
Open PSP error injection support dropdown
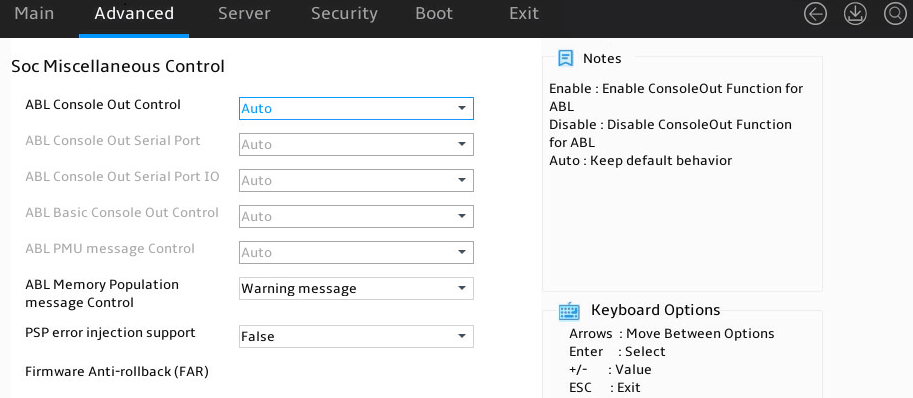pyautogui.click(x=356, y=336)
